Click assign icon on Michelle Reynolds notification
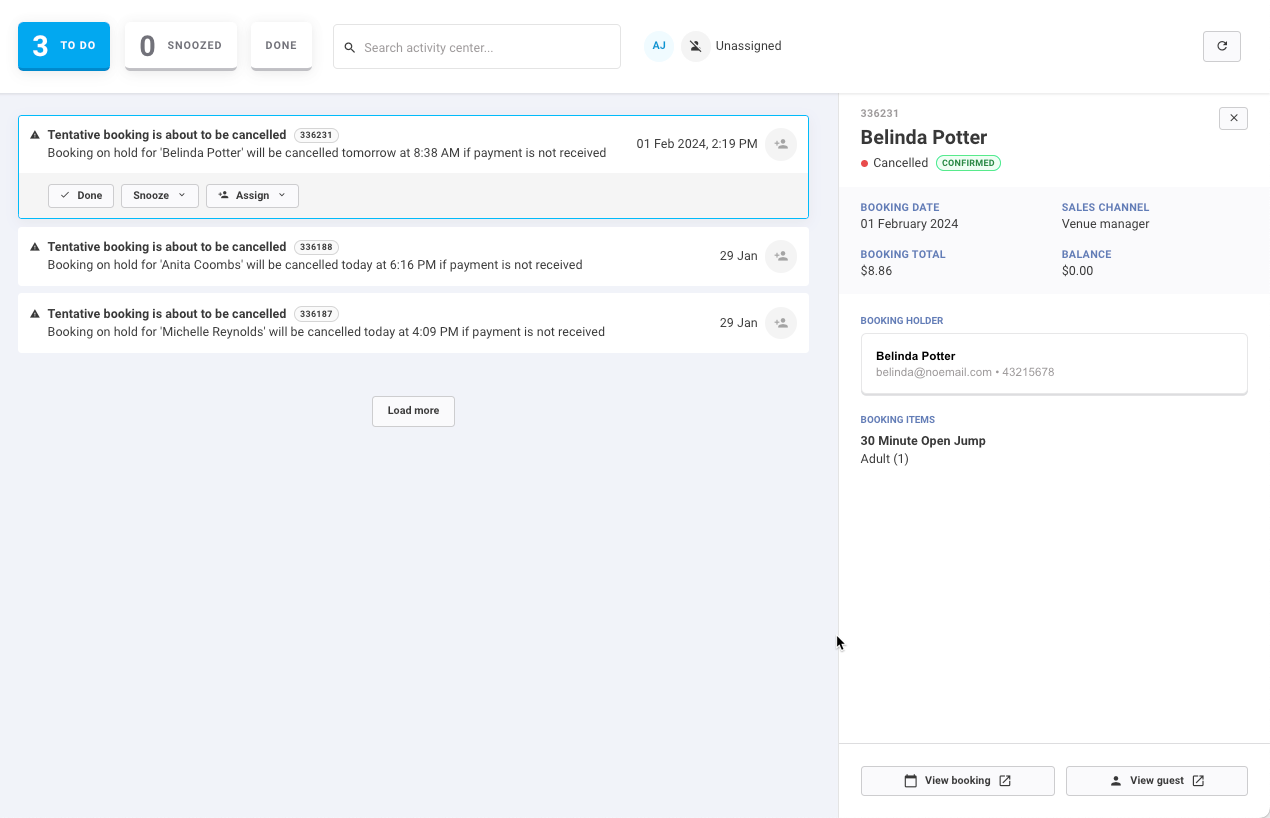 point(781,323)
